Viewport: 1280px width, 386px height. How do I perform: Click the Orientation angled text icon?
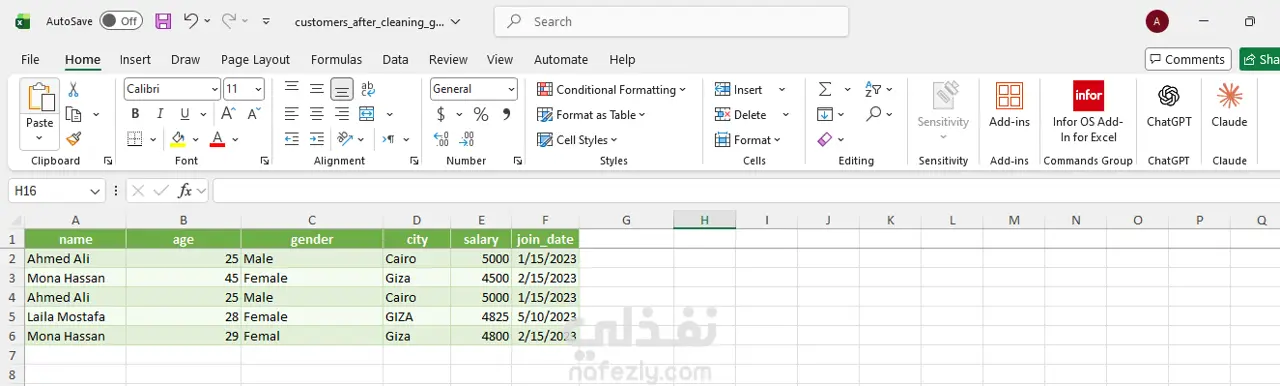coord(344,139)
